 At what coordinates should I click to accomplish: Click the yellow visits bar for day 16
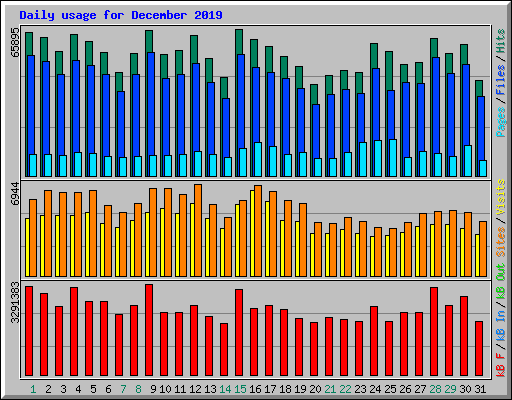(252, 233)
